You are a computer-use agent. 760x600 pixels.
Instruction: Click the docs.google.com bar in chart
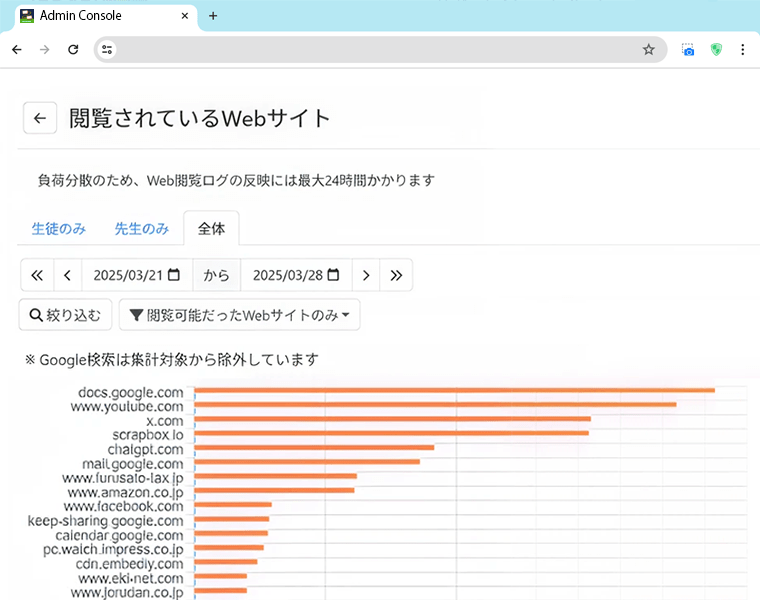(x=454, y=390)
